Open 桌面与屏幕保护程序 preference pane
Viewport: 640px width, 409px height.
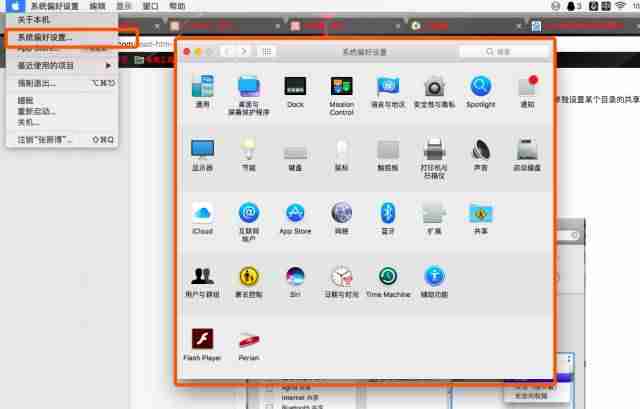[x=249, y=95]
